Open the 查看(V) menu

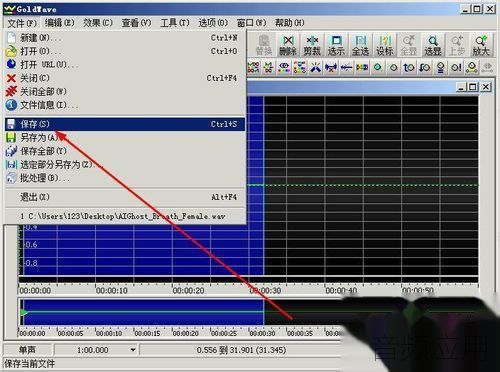136,23
